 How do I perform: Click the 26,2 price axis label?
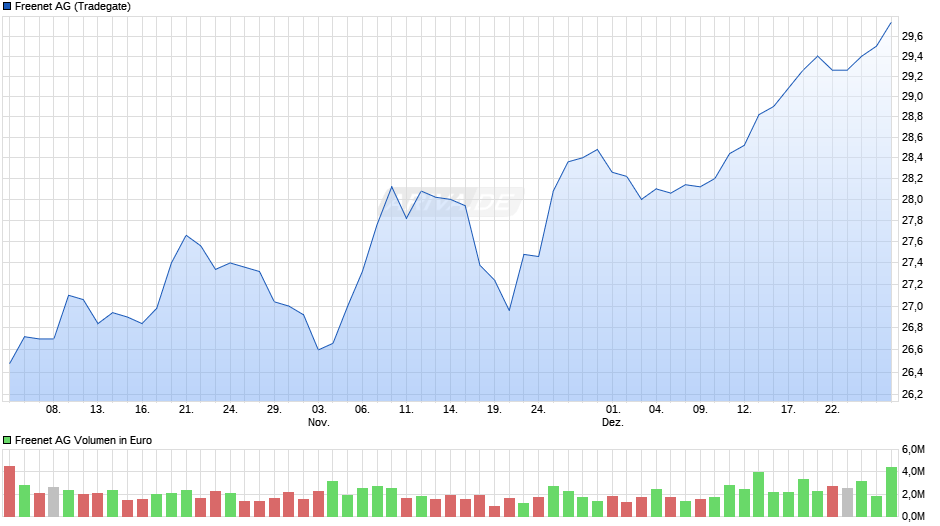click(x=912, y=394)
